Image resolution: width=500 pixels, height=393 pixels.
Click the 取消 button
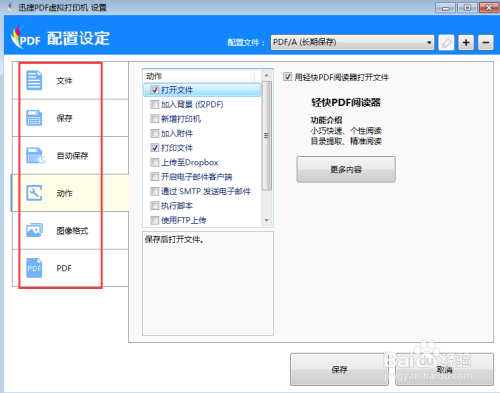444,369
